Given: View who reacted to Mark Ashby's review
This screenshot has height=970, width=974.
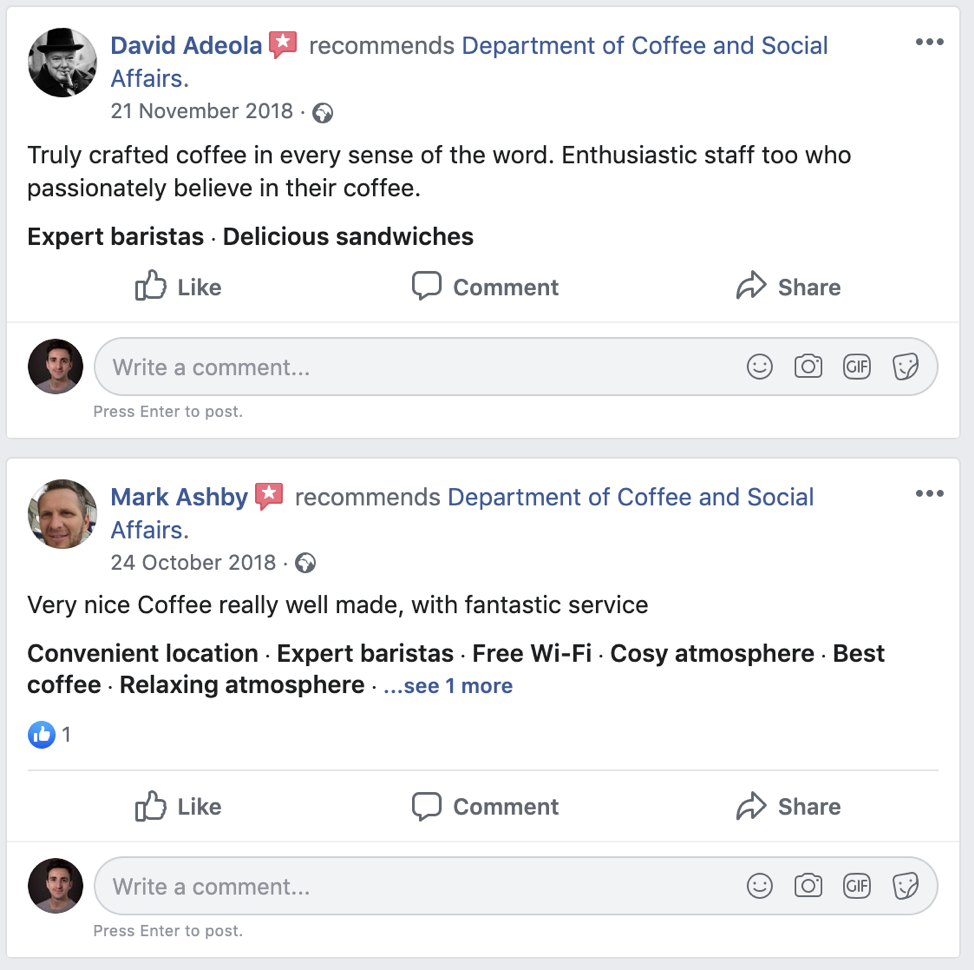Looking at the screenshot, I should pyautogui.click(x=50, y=735).
